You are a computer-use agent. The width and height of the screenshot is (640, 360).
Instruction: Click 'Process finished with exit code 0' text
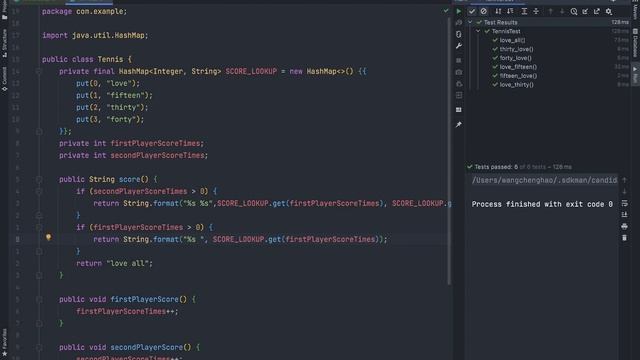(542, 204)
